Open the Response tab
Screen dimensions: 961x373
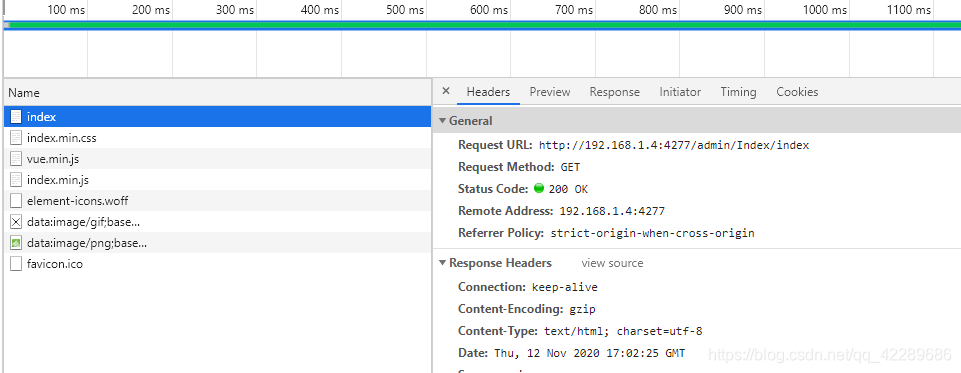[x=615, y=92]
